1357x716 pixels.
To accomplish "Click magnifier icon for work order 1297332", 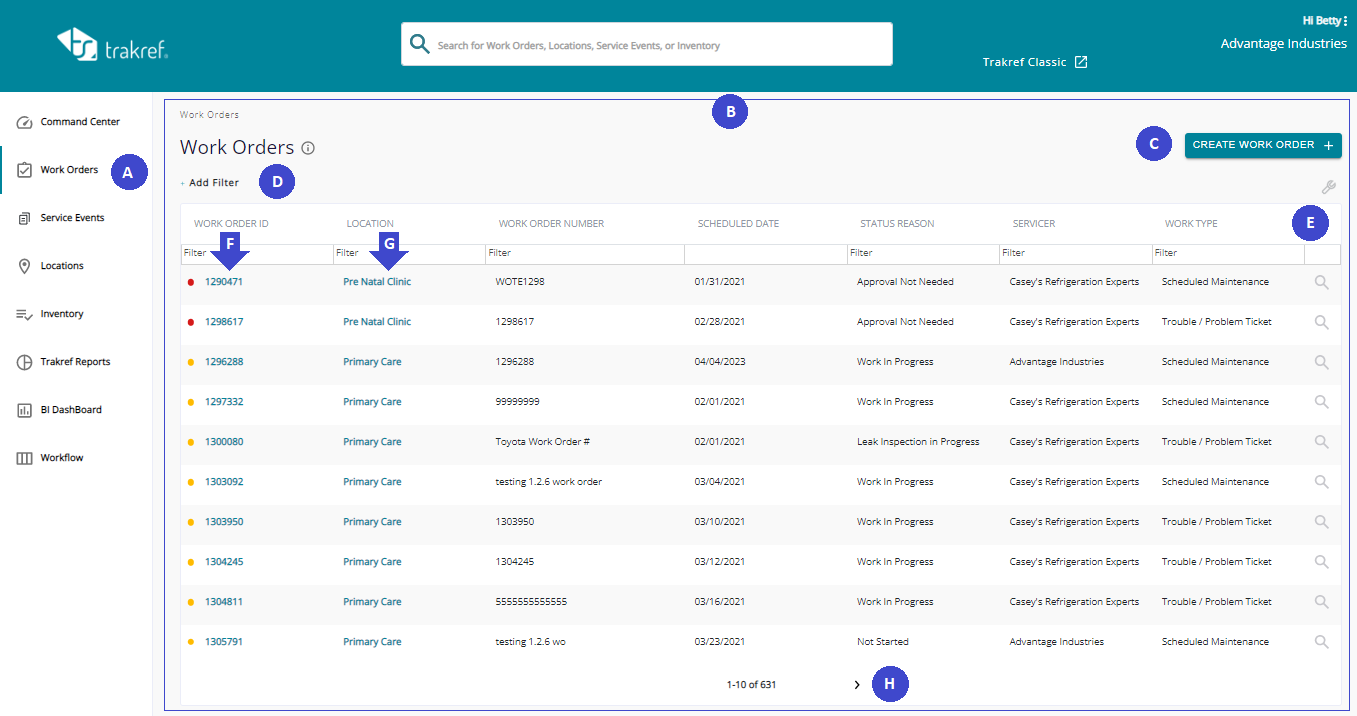I will 1322,402.
